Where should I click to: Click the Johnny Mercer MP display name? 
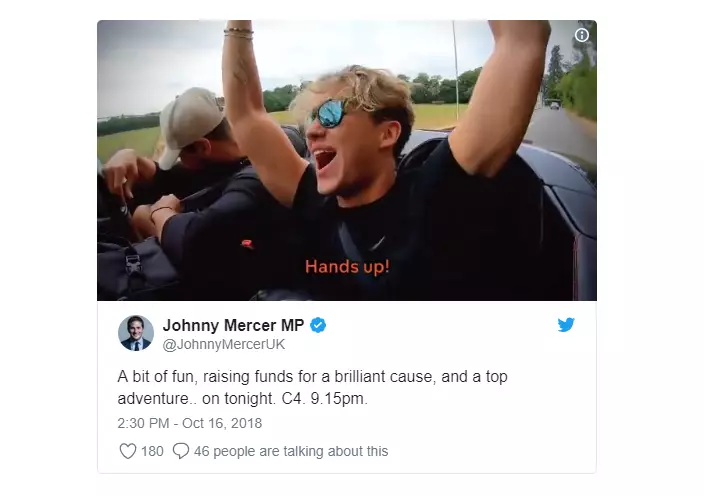[x=233, y=325]
